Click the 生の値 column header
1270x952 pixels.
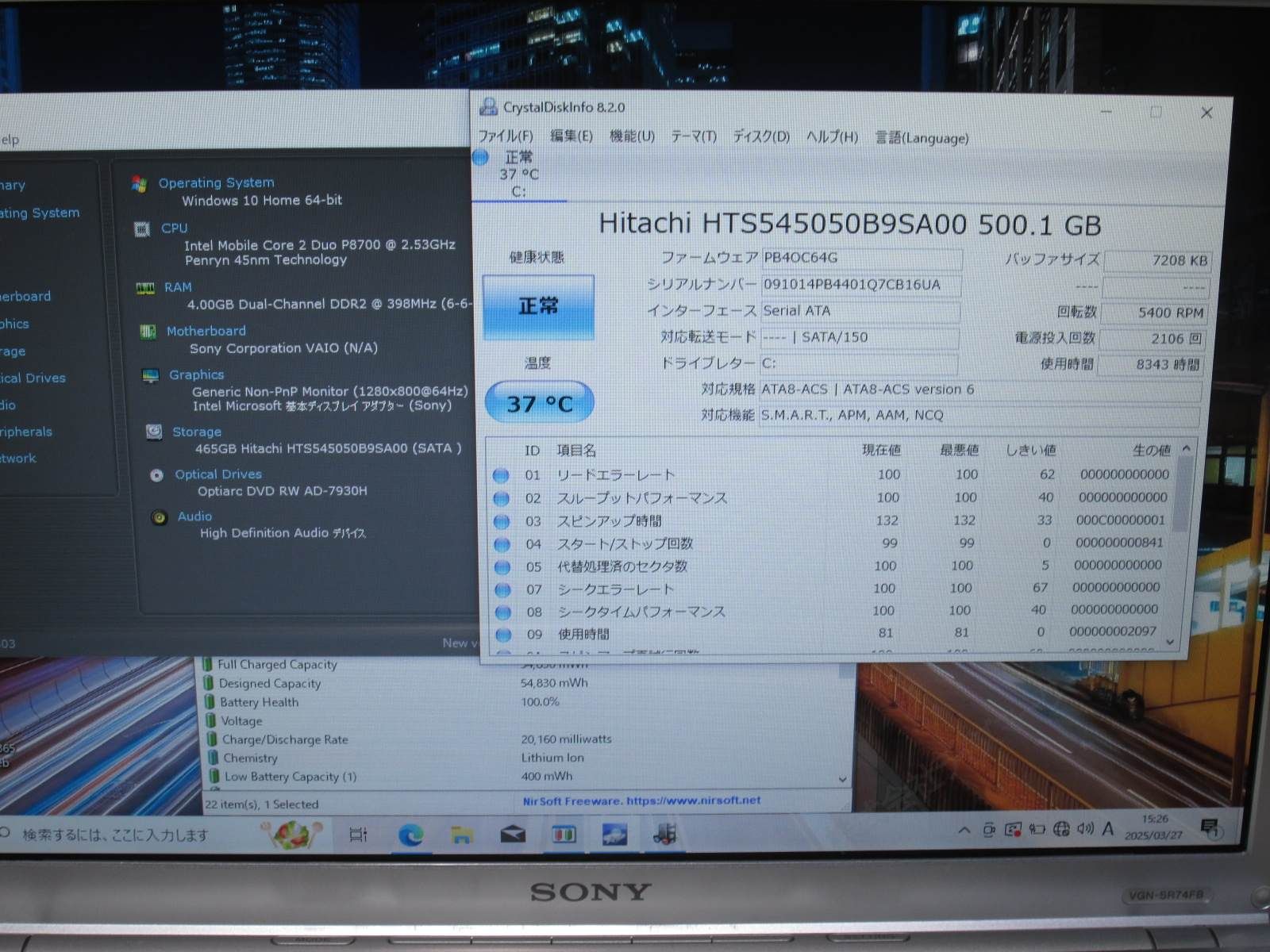point(1151,451)
